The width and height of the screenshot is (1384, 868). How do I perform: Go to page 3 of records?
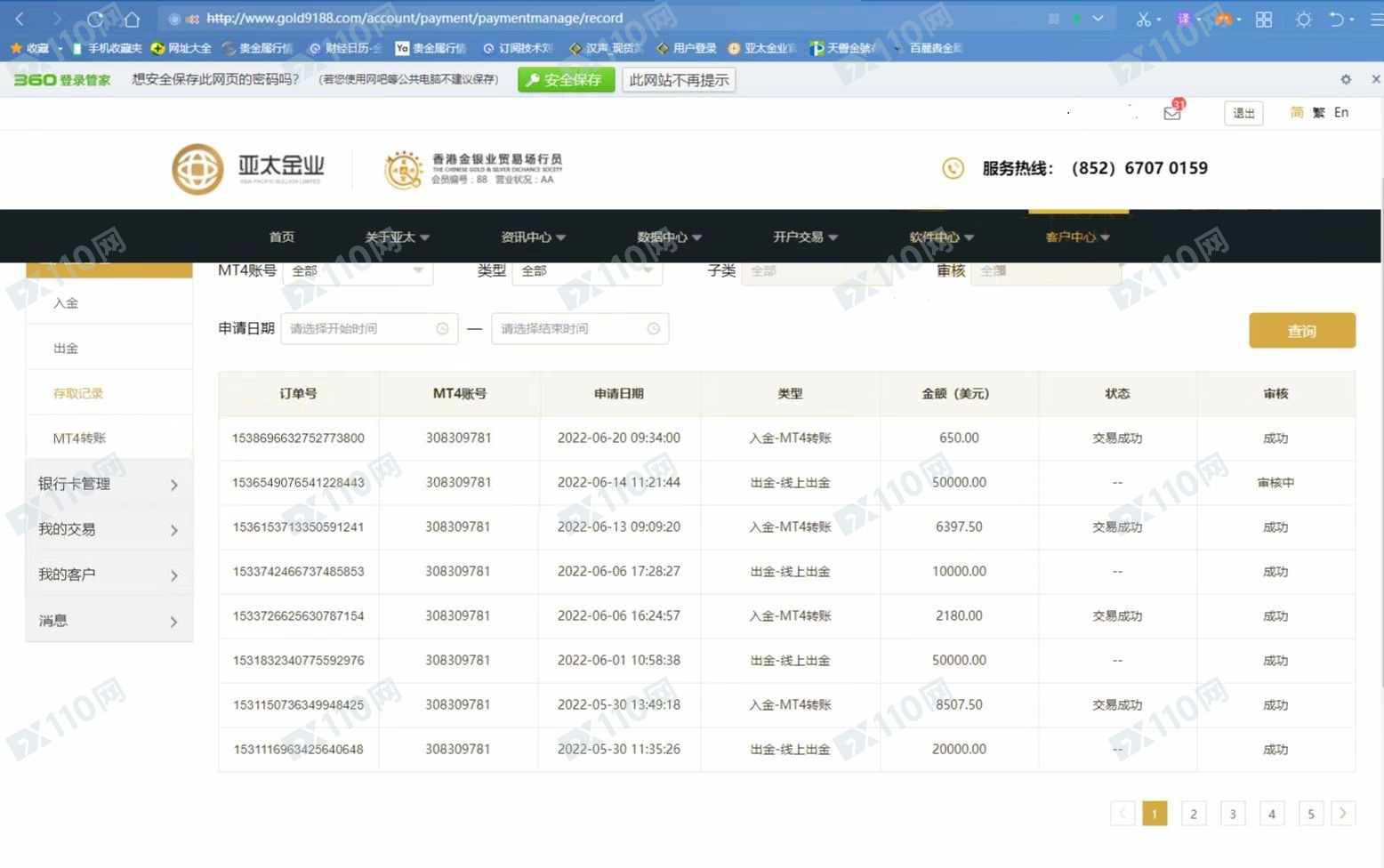coord(1232,814)
